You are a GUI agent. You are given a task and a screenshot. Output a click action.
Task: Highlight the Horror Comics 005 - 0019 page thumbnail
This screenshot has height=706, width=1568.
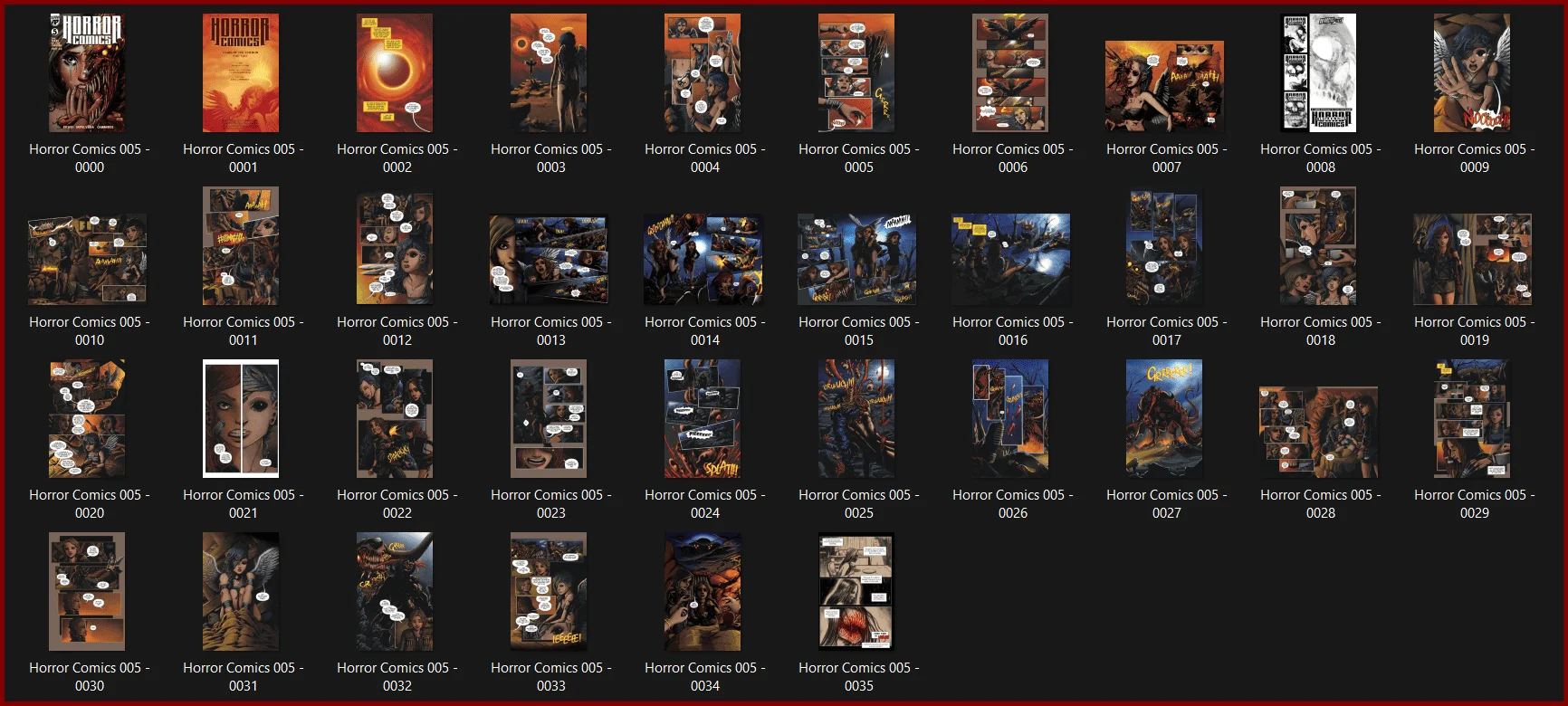click(1472, 260)
